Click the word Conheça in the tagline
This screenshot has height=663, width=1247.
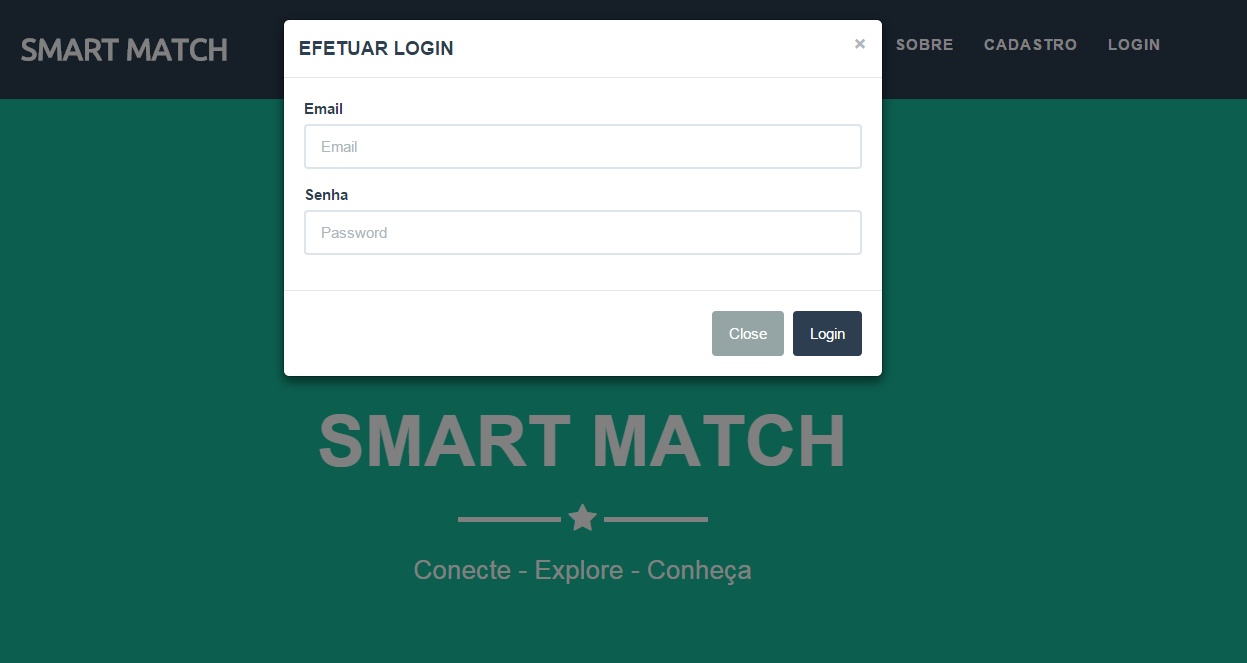(x=699, y=571)
